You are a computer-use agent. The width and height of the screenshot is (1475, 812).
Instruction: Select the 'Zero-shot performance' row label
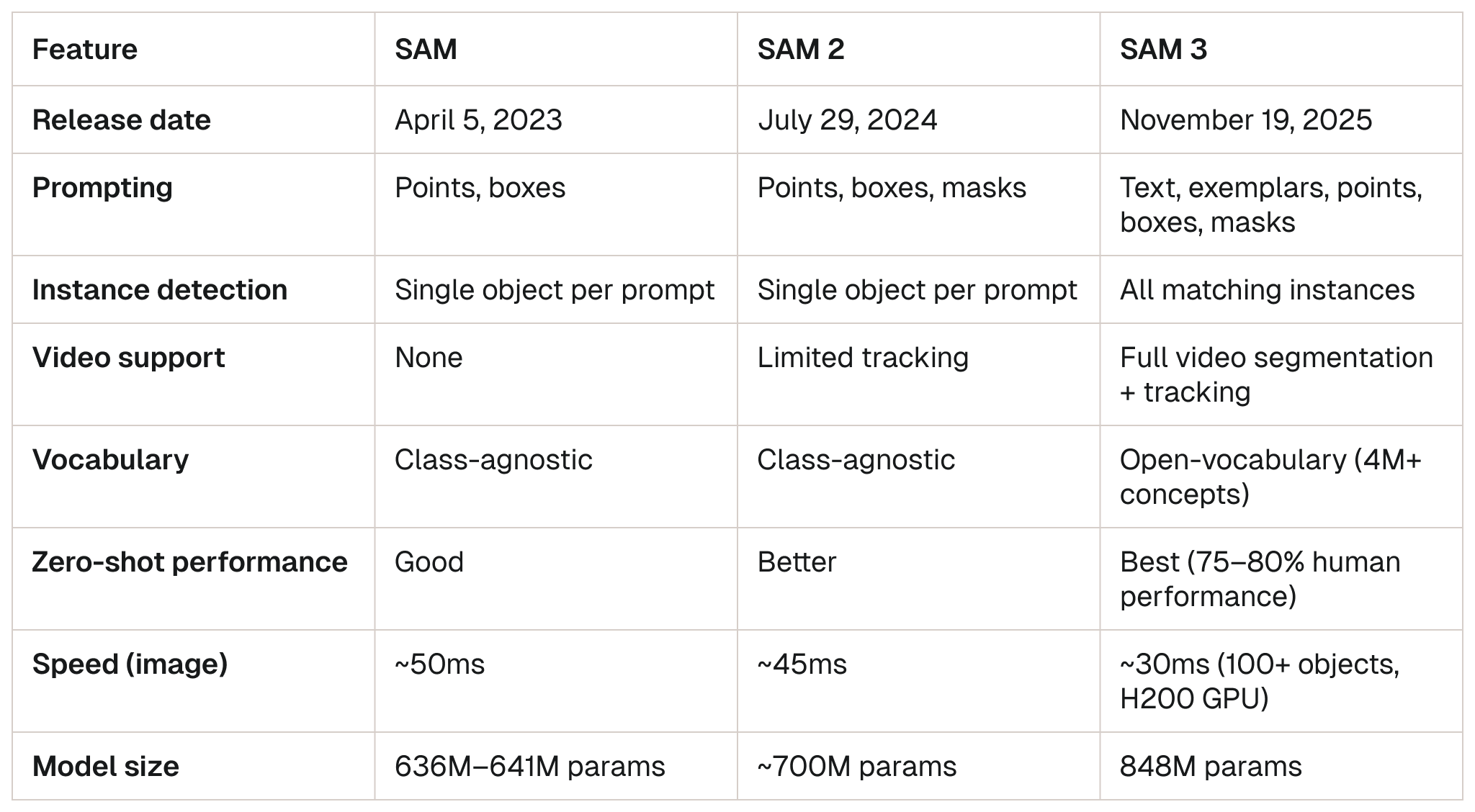pos(189,561)
